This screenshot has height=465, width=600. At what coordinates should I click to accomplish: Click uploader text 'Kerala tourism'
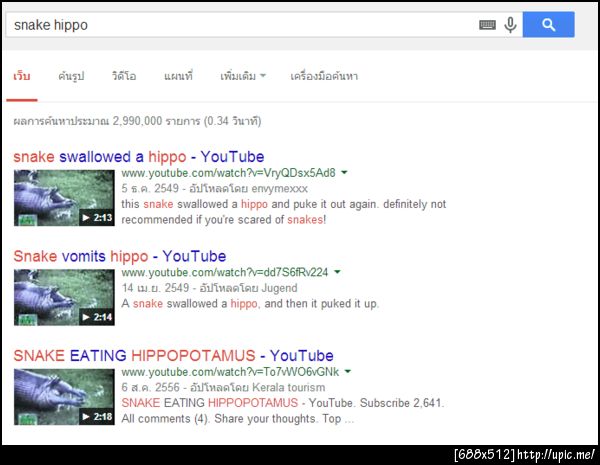coord(289,387)
